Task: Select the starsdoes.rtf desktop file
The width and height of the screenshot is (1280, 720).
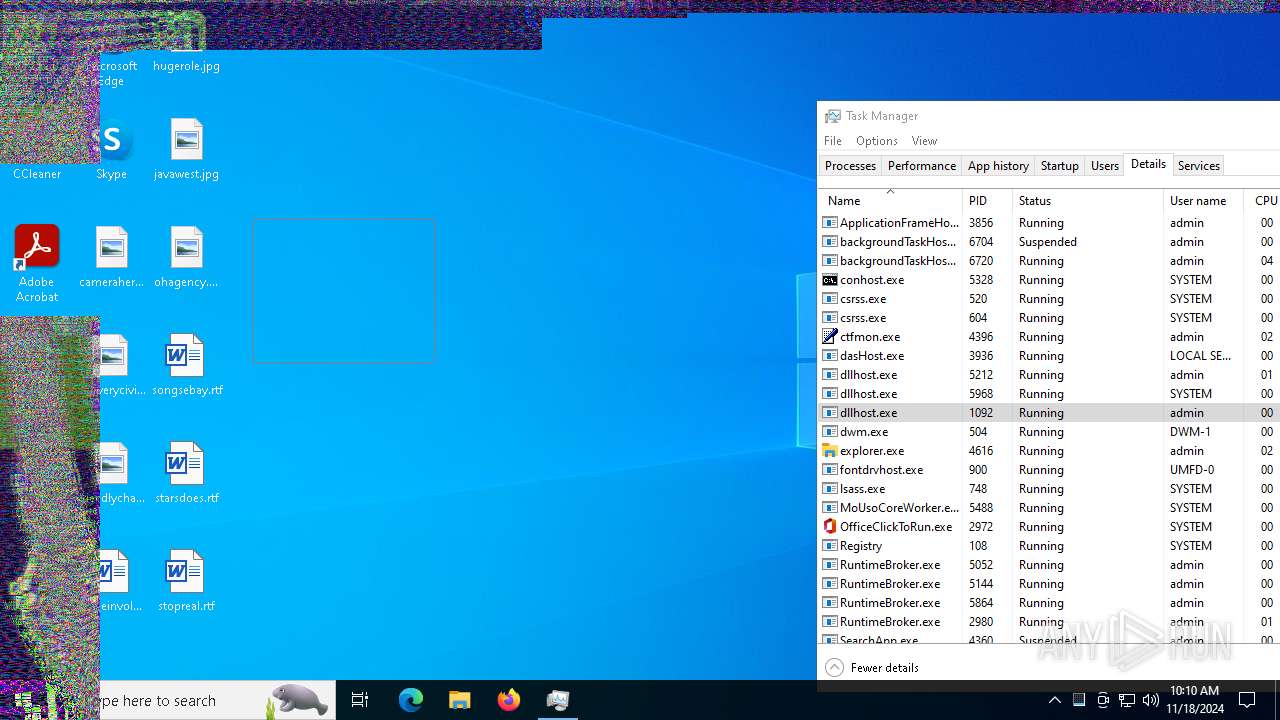Action: click(x=187, y=474)
